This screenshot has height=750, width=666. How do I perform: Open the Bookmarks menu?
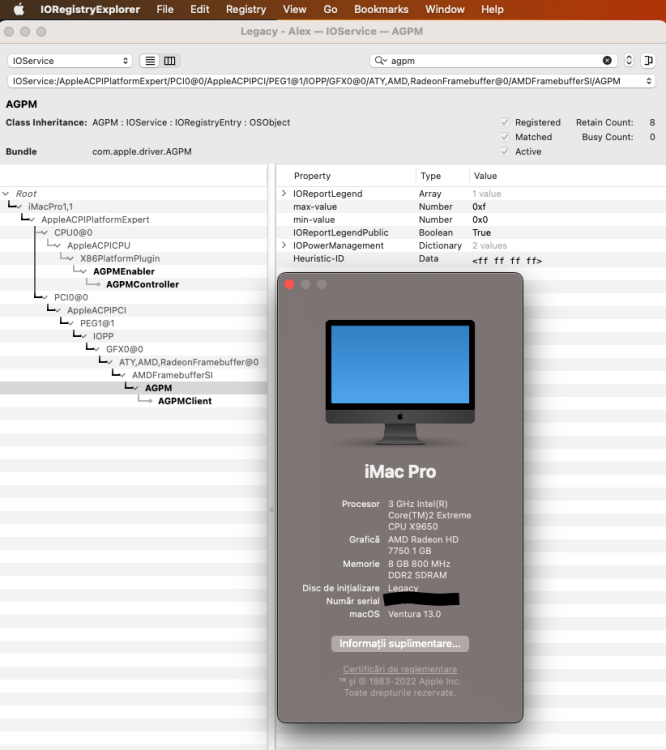381,10
